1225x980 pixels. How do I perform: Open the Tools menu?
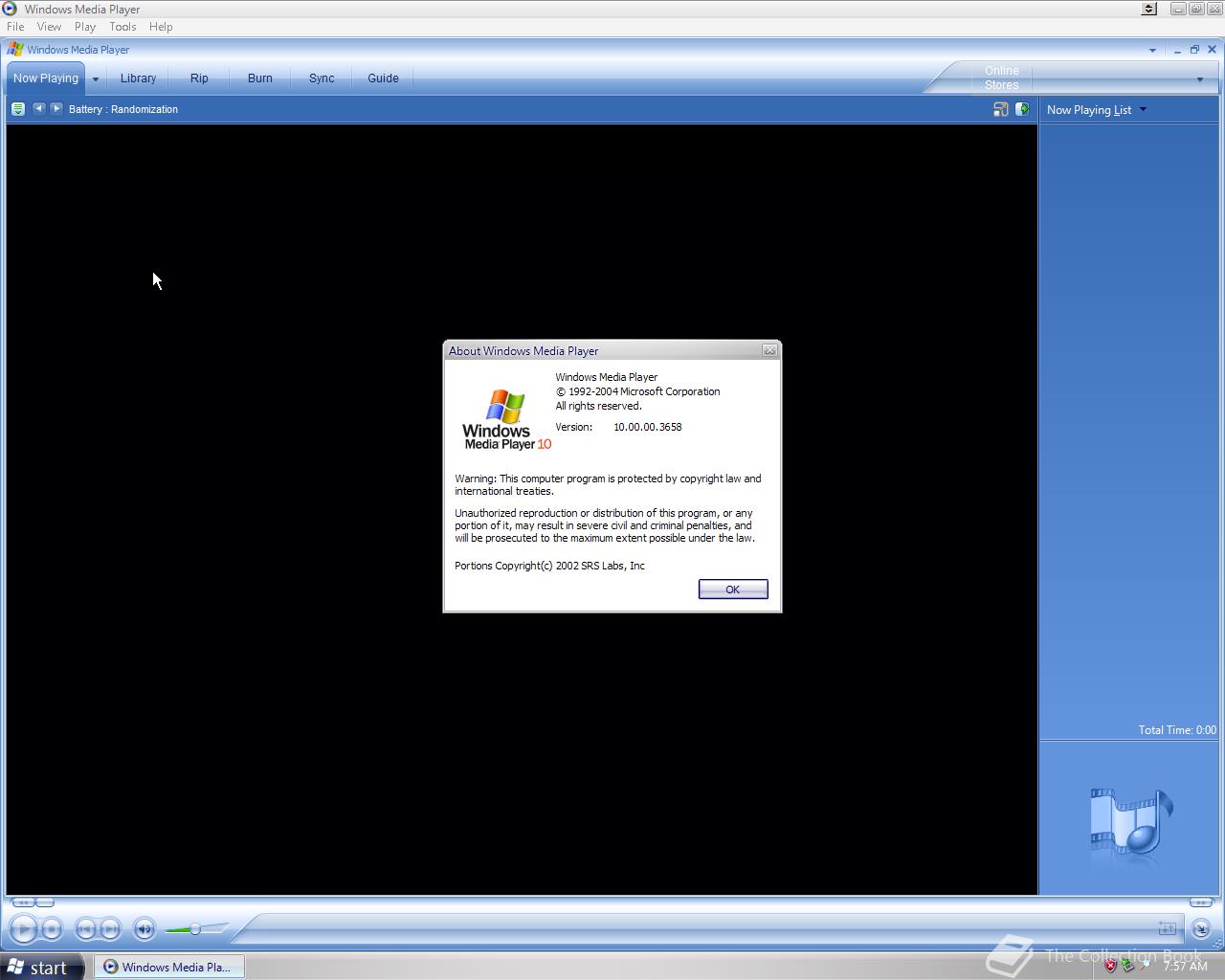[x=122, y=27]
